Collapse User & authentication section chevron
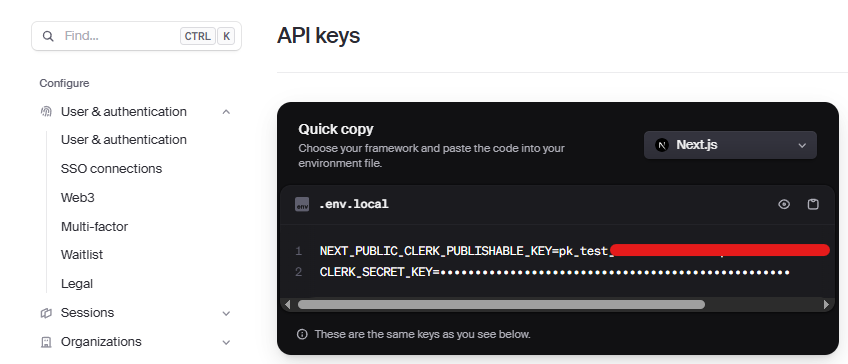Image resolution: width=848 pixels, height=364 pixels. click(227, 112)
